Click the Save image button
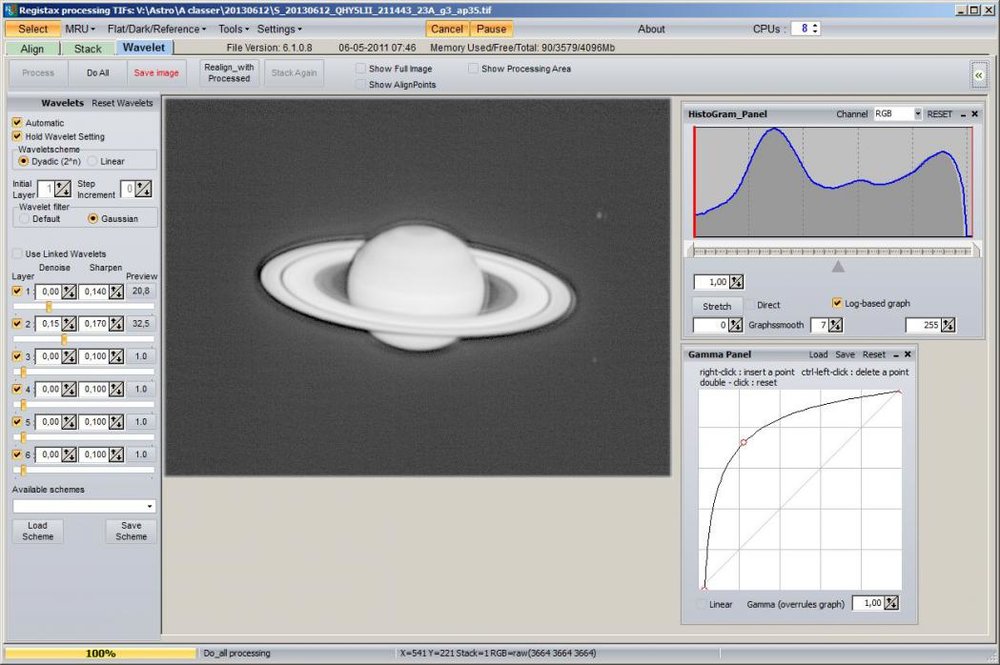The height and width of the screenshot is (665, 1000). tap(156, 73)
